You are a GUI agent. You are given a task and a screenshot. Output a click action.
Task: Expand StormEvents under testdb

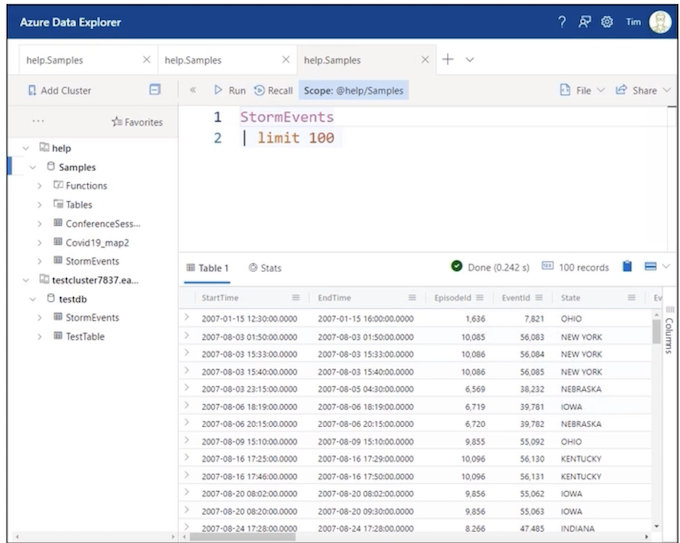pyautogui.click(x=39, y=317)
